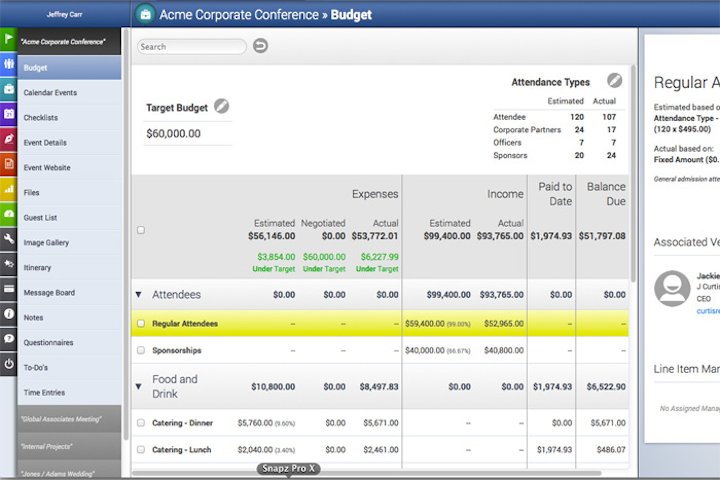Click the reset arrow beside search box
This screenshot has width=720, height=480.
click(x=260, y=46)
